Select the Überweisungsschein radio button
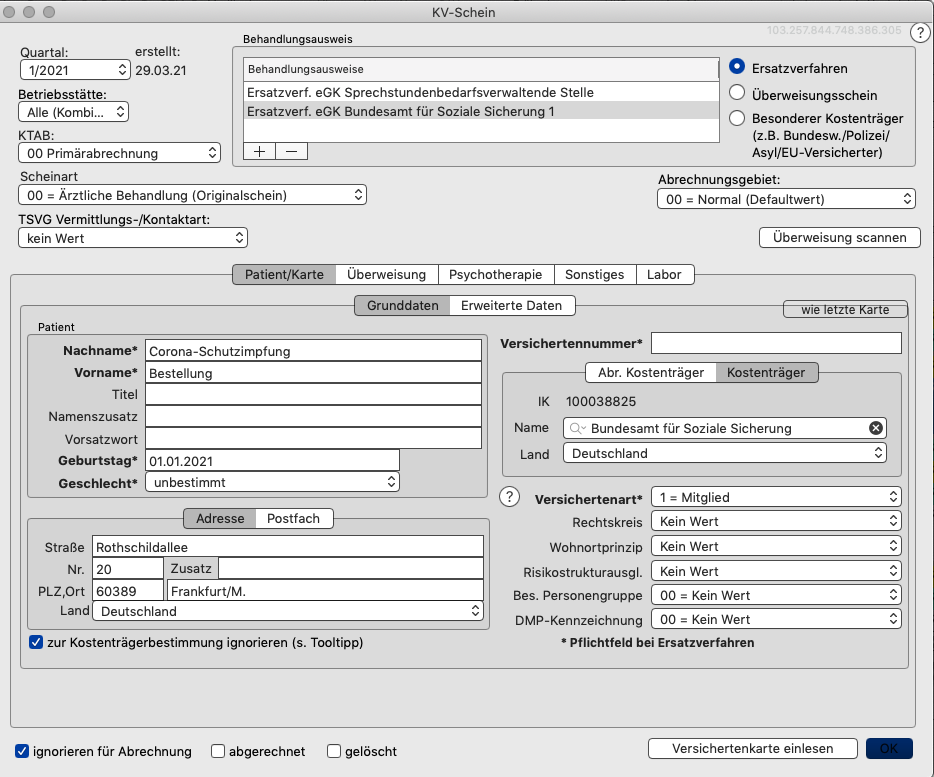 pos(737,92)
